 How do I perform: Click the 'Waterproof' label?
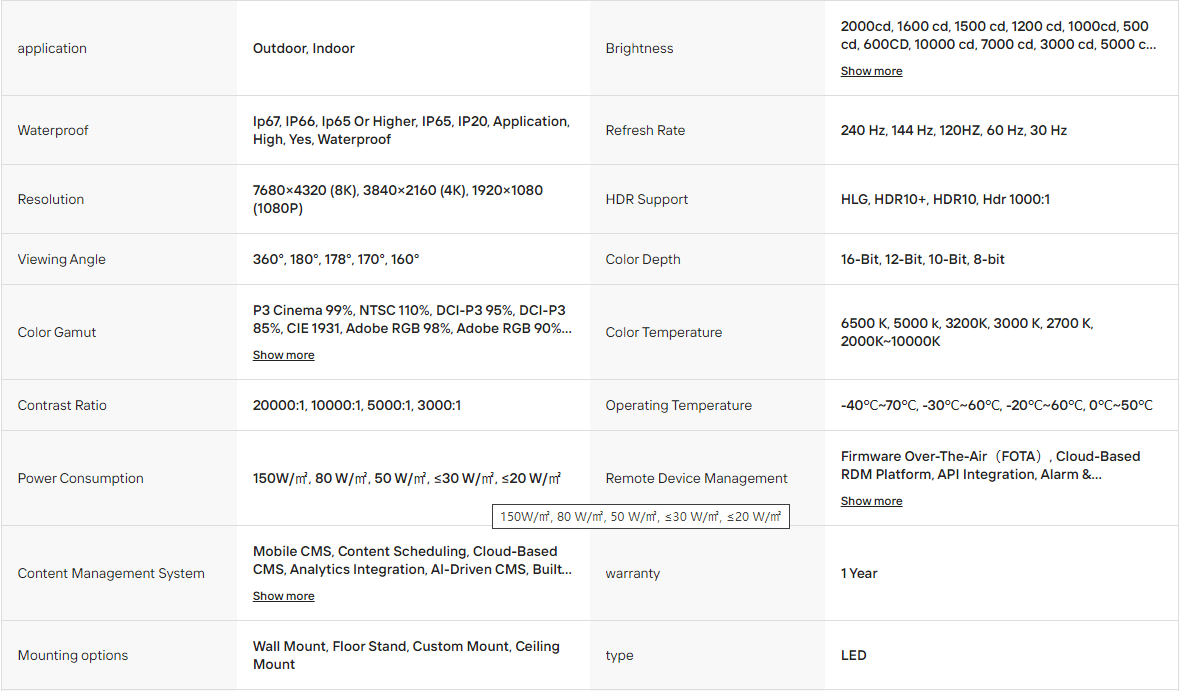[53, 130]
